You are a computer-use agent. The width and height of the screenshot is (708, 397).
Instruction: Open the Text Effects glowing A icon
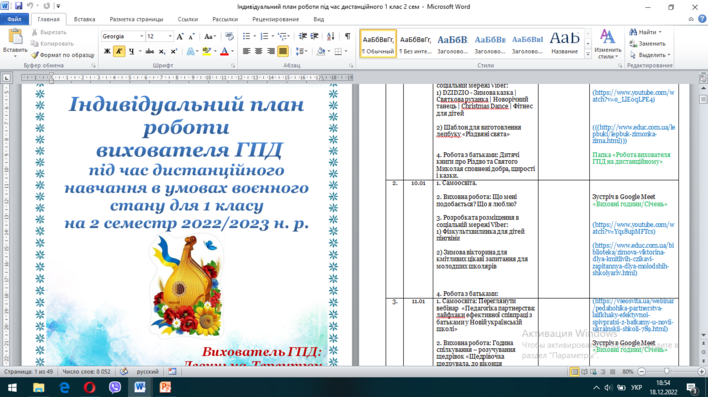click(190, 51)
